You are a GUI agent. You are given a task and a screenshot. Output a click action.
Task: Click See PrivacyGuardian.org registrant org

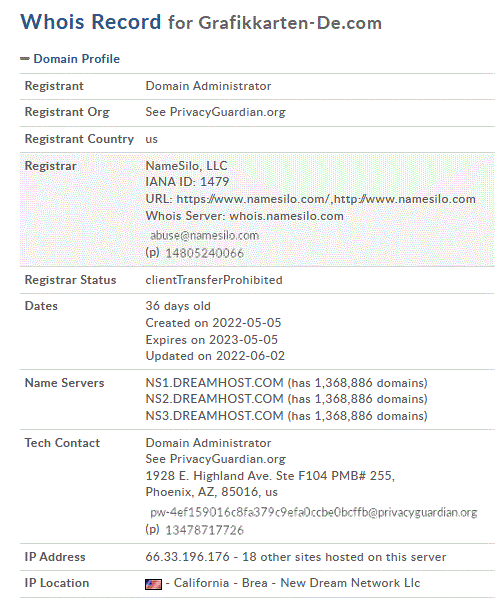coord(216,112)
